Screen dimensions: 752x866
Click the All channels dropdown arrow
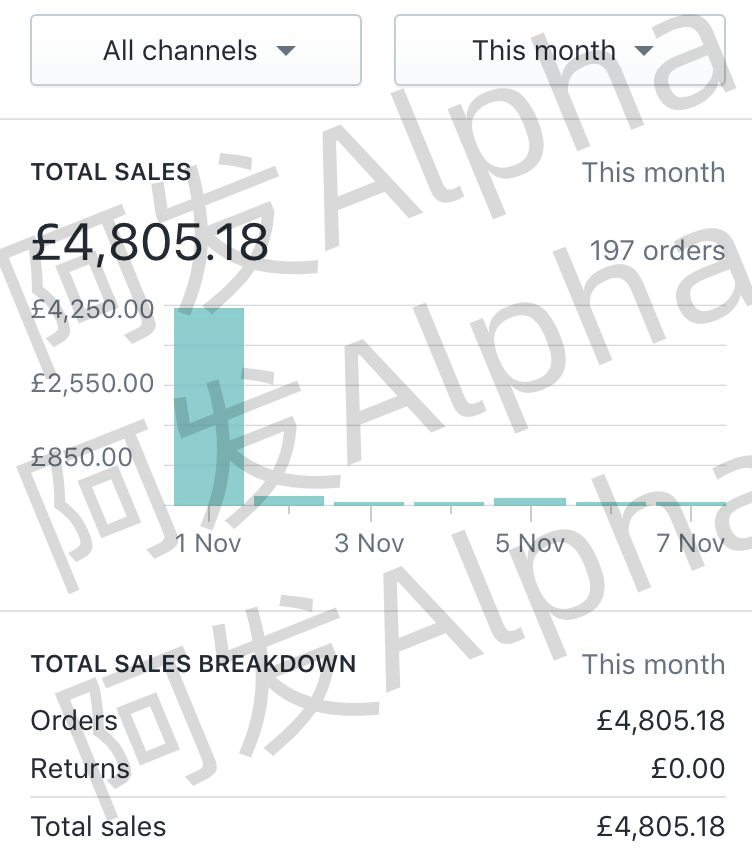(x=286, y=51)
